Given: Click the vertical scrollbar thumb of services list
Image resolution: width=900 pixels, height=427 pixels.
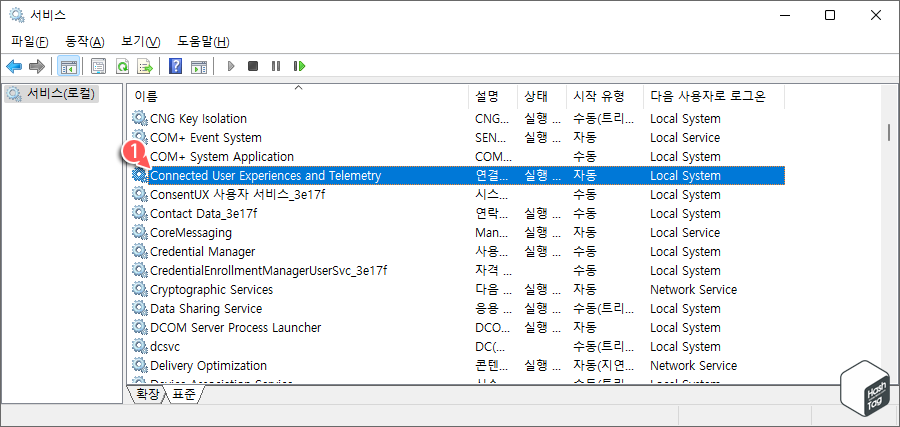Looking at the screenshot, I should [x=889, y=131].
